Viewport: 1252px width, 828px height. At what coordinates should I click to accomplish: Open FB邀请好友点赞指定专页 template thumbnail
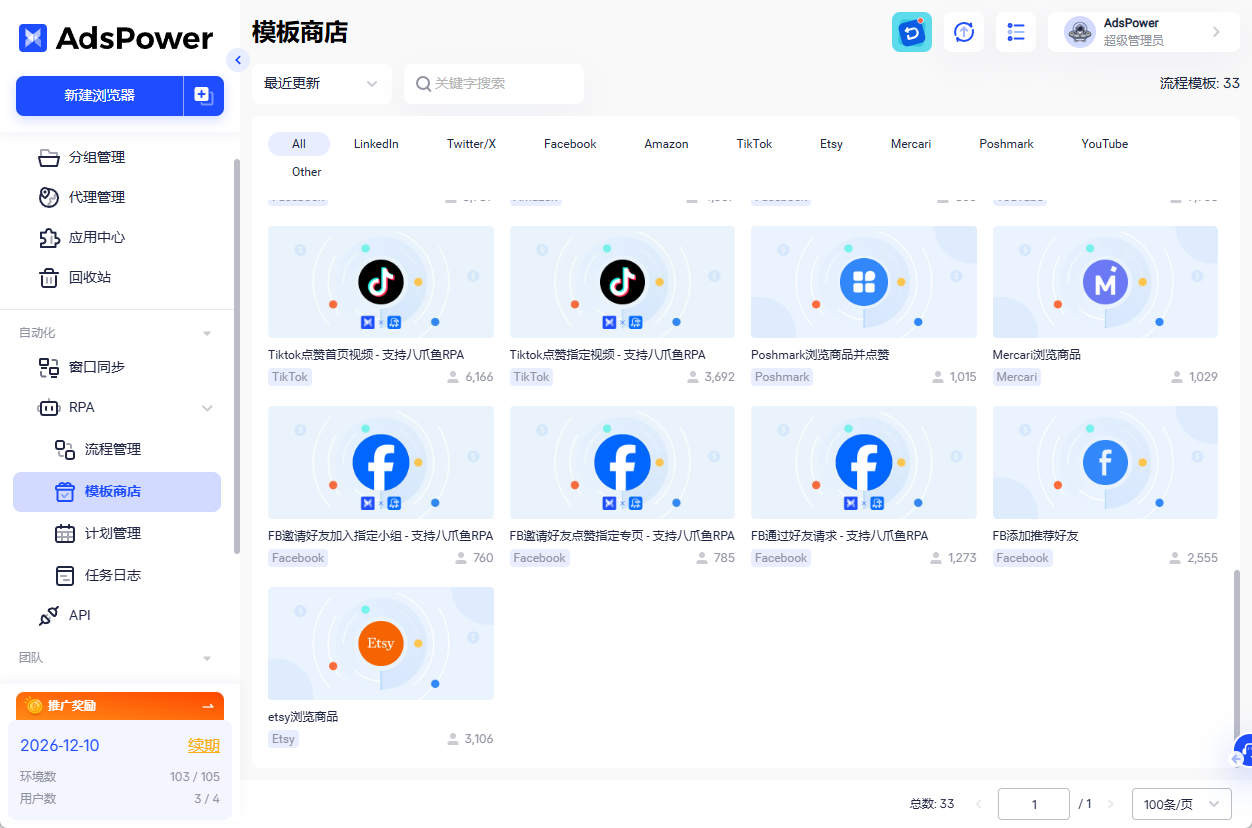622,462
